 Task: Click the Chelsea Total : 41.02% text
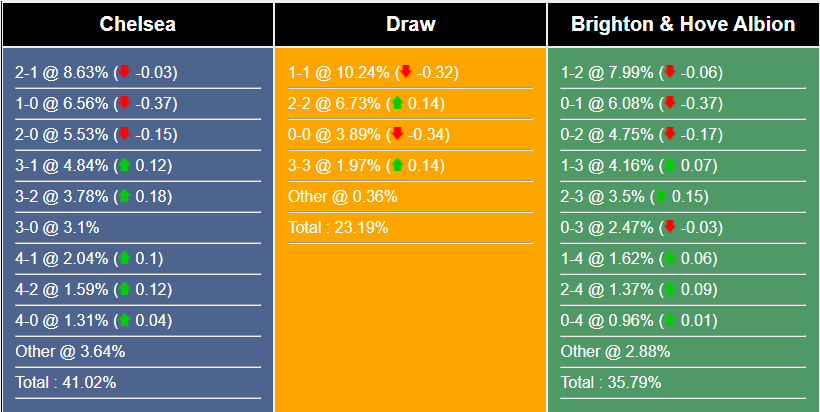(x=66, y=382)
